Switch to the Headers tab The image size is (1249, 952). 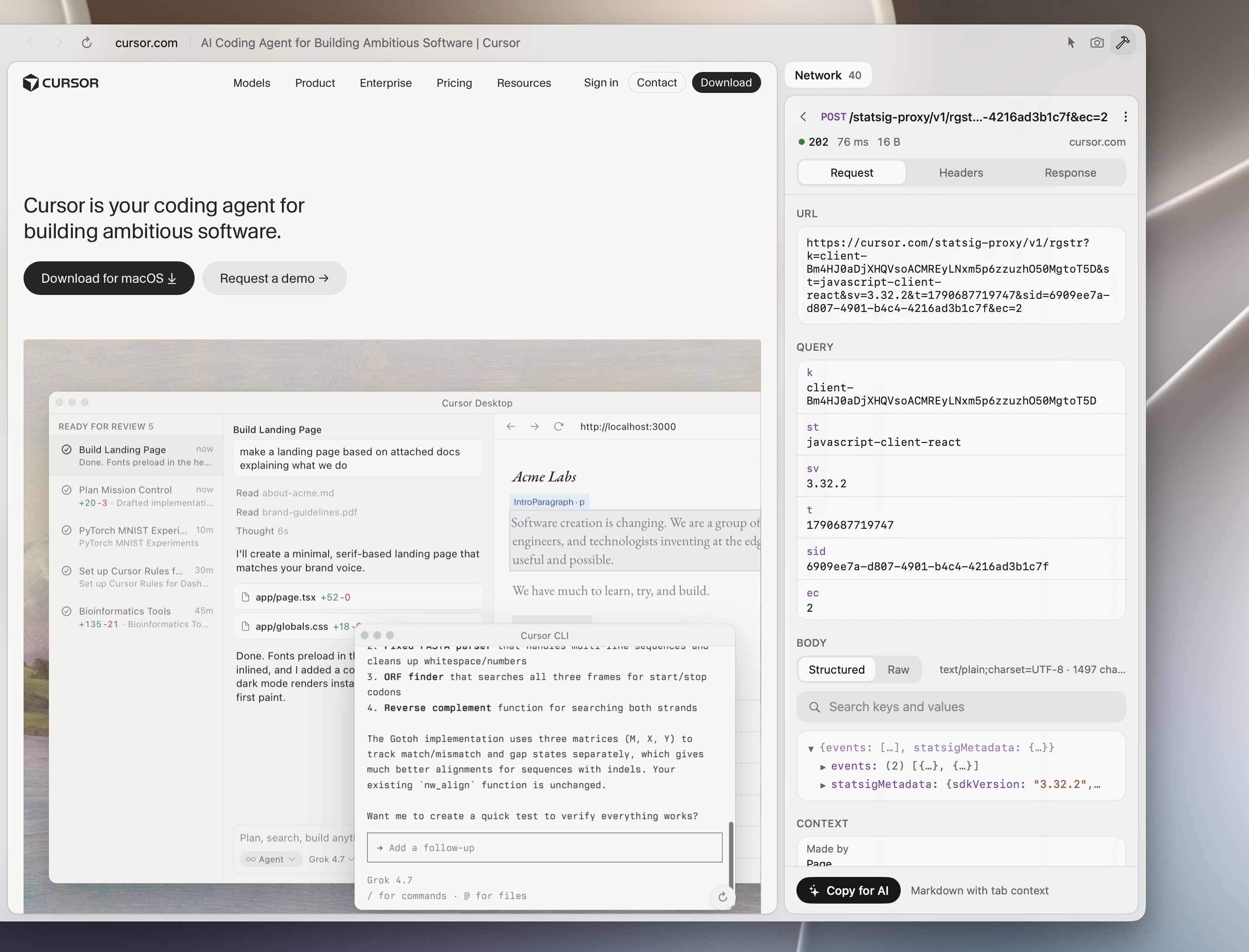click(x=961, y=172)
